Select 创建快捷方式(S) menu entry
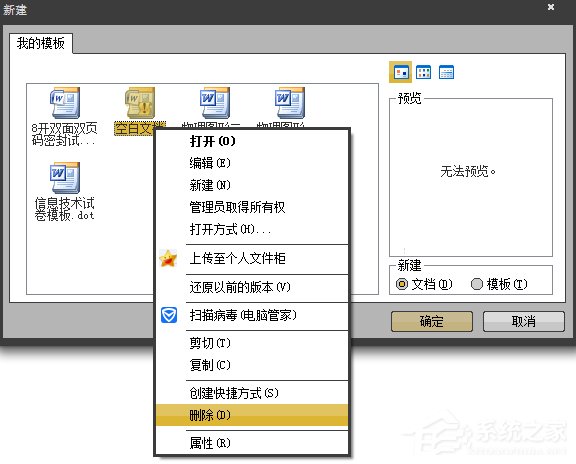The image size is (576, 464). [252, 393]
